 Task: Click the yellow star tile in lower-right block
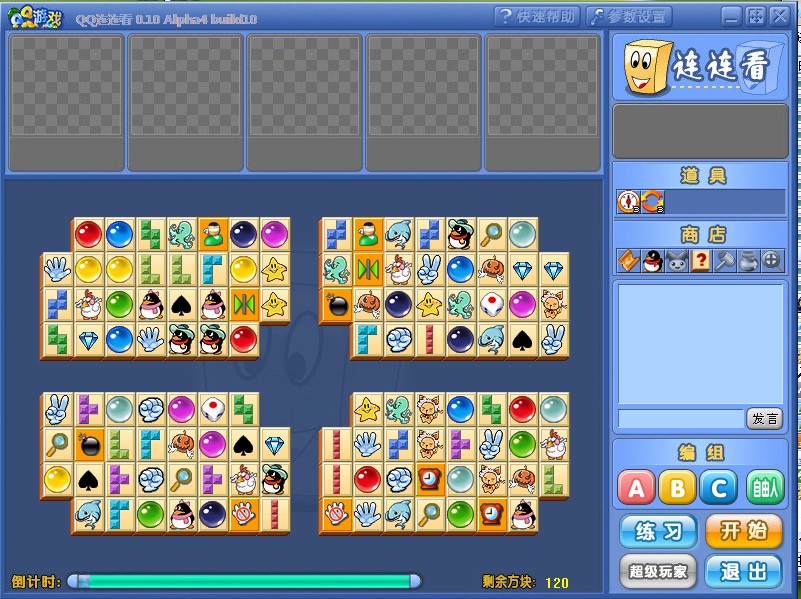tap(368, 410)
